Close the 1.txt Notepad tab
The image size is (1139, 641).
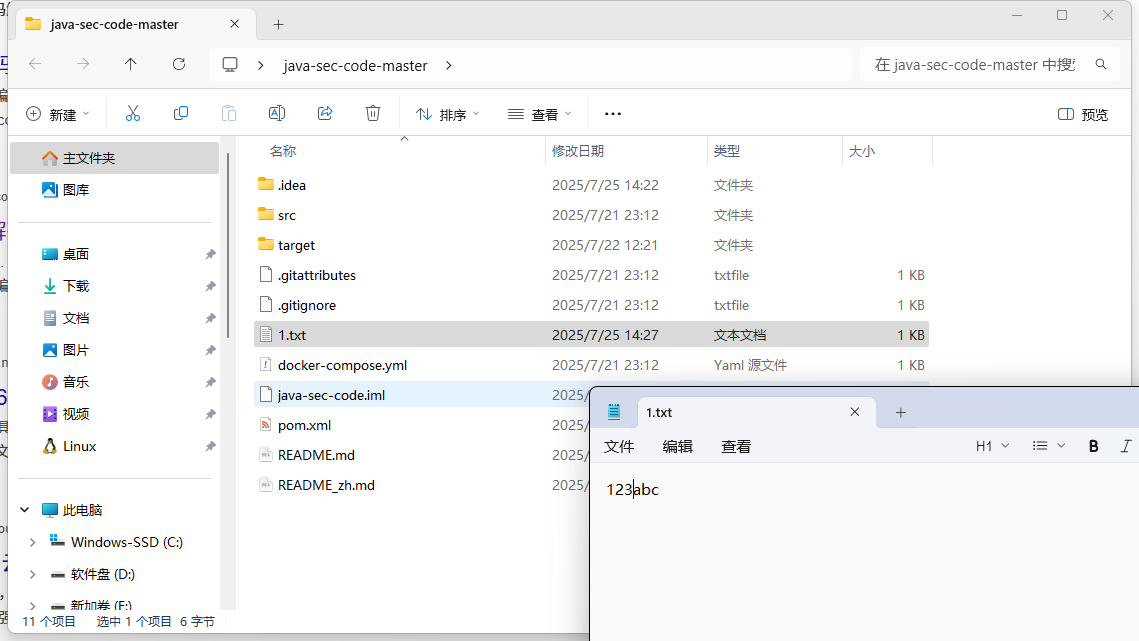coord(855,412)
